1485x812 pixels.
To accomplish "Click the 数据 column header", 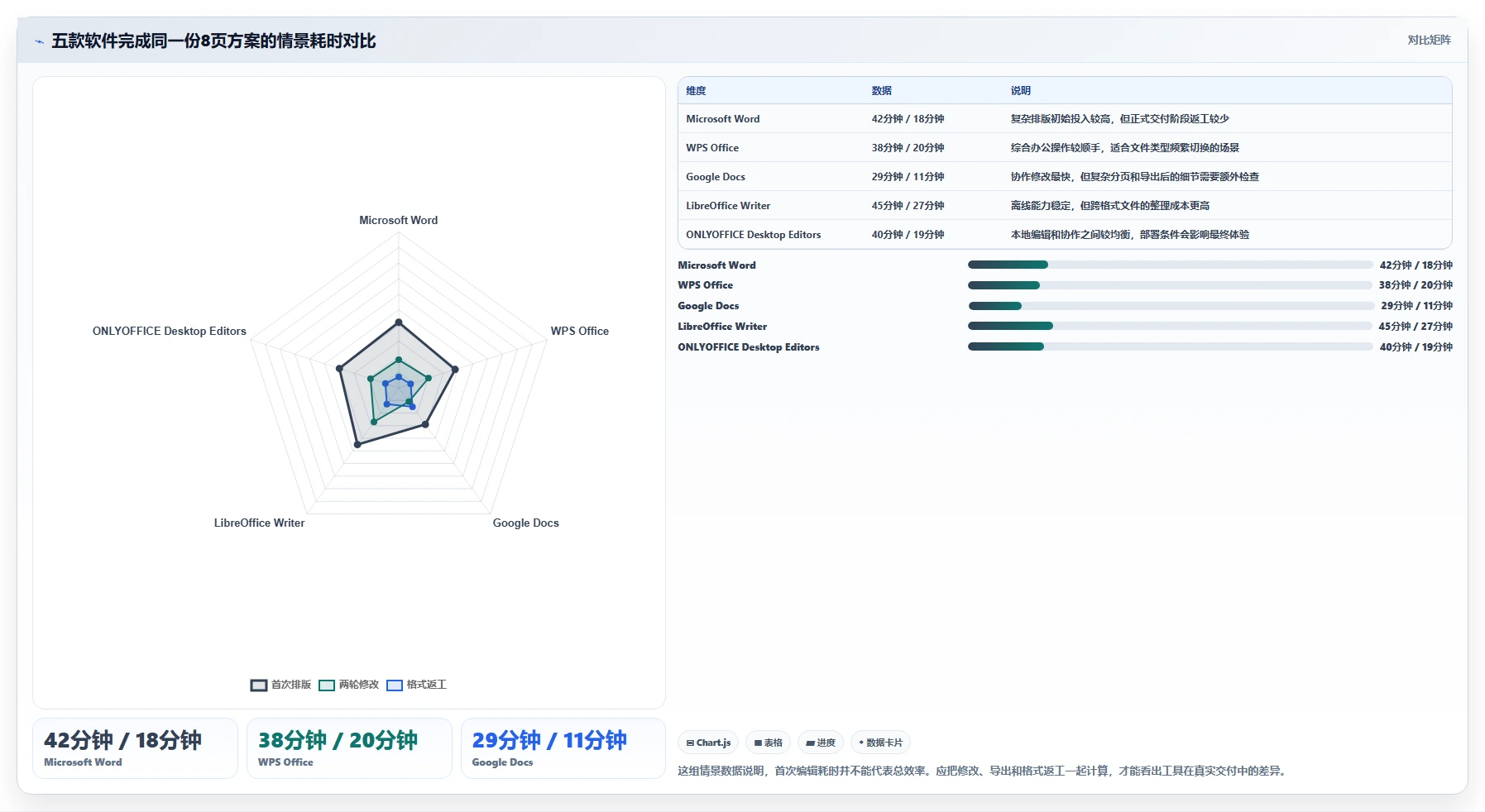I will click(882, 91).
